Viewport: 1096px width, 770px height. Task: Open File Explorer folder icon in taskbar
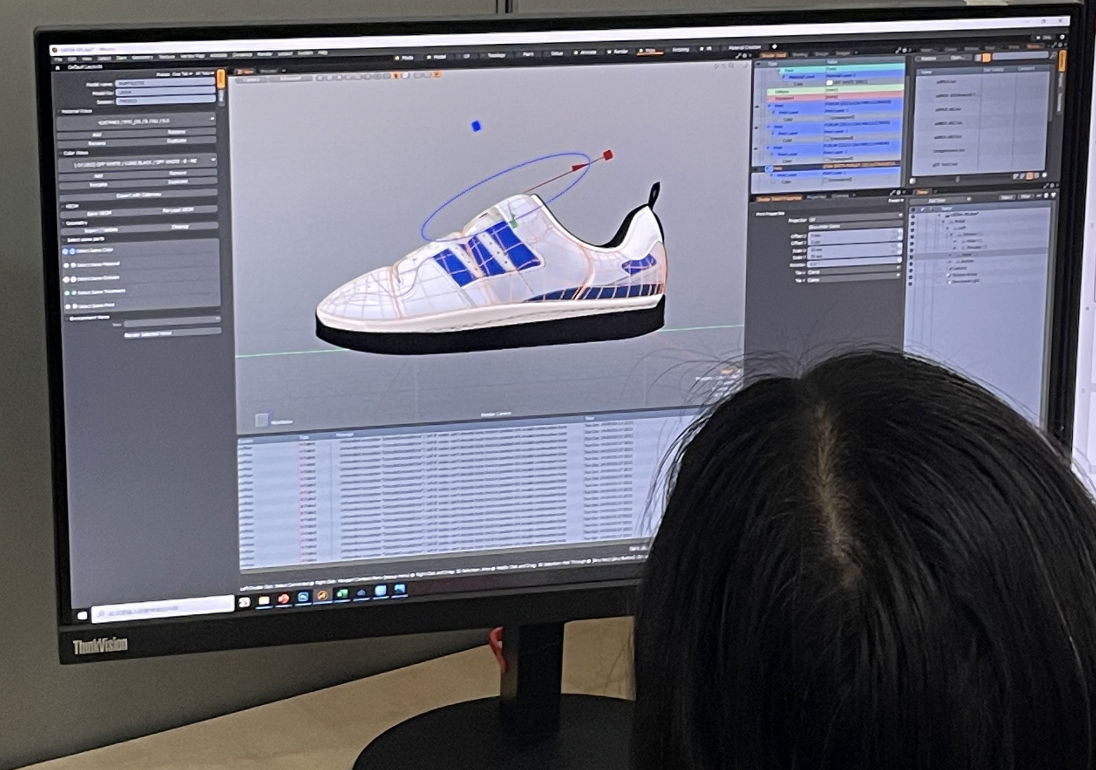(264, 600)
